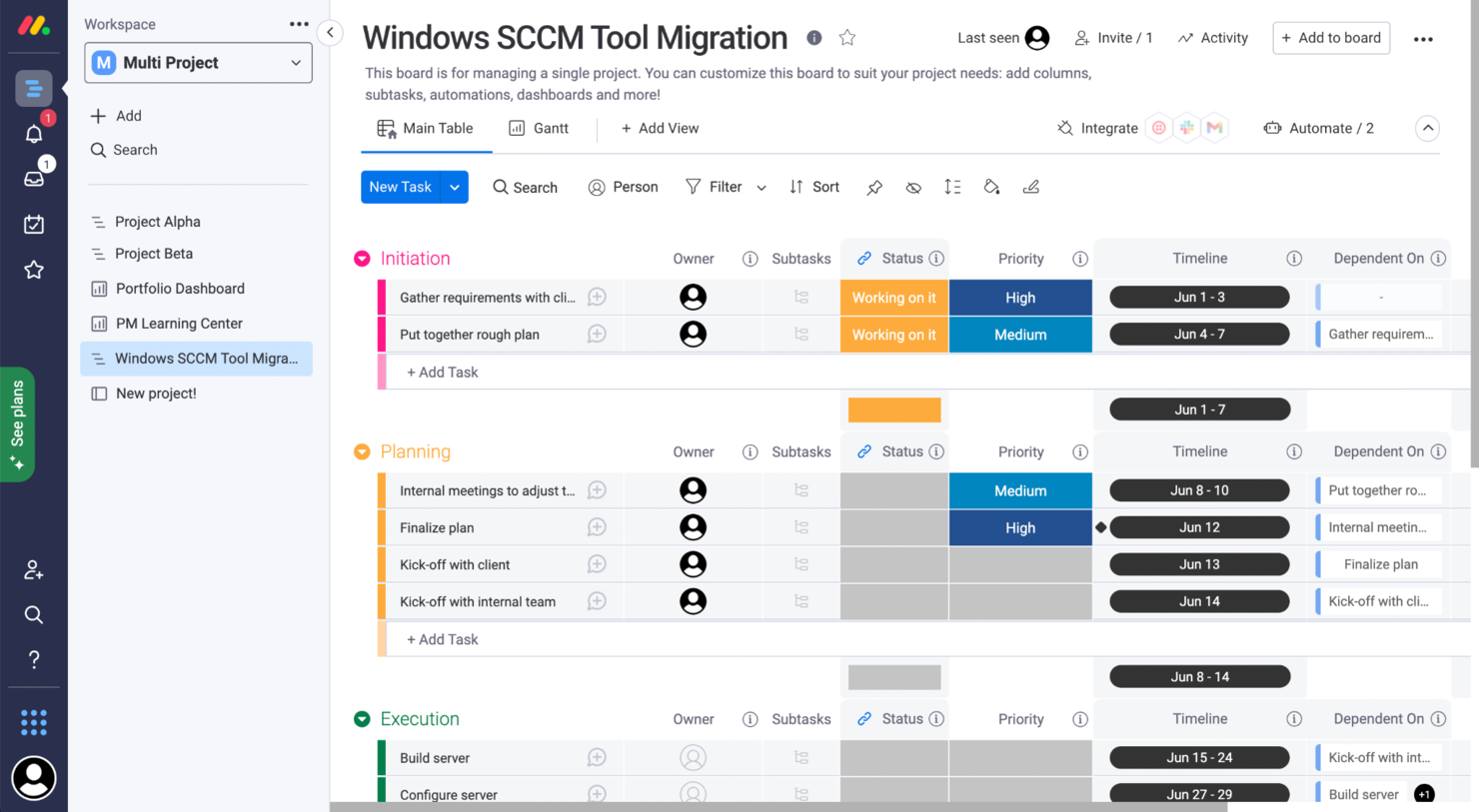Toggle hidden columns eye icon
This screenshot has width=1479, height=812.
click(x=913, y=187)
